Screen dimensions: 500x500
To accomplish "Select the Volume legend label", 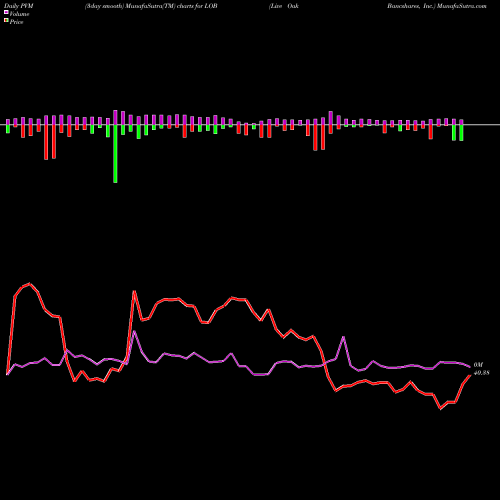I will pos(19,14).
